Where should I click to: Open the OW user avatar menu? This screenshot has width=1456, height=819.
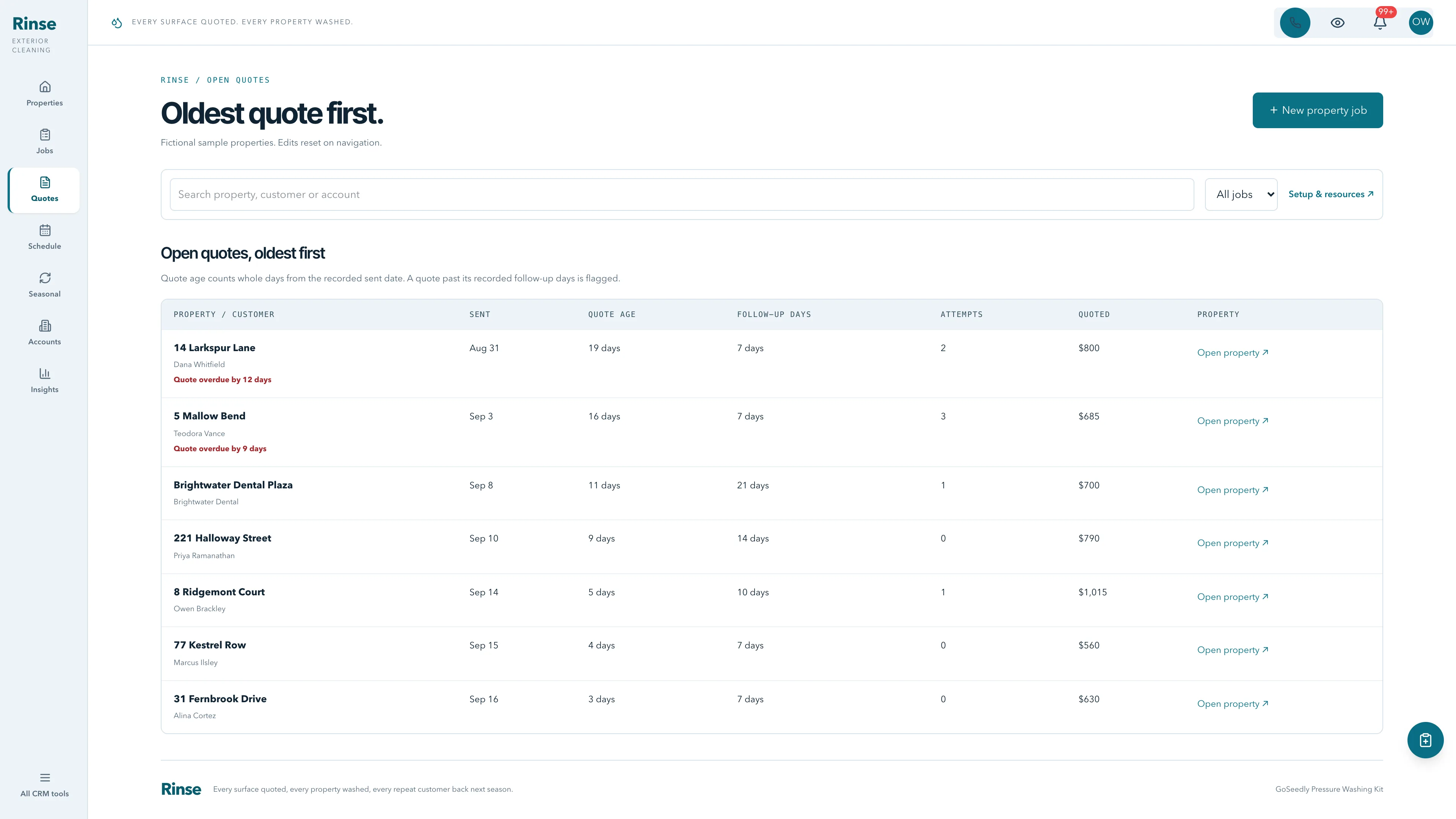pyautogui.click(x=1420, y=23)
